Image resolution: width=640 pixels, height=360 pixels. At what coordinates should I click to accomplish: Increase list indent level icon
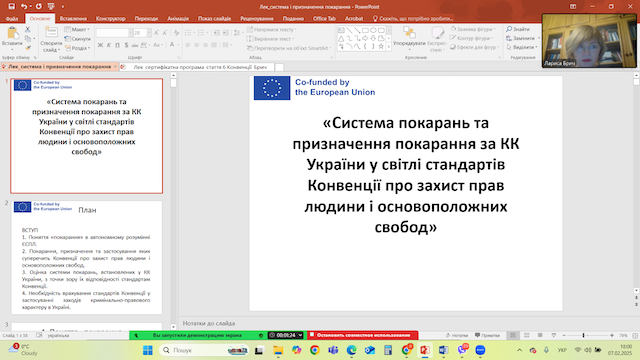pos(226,33)
